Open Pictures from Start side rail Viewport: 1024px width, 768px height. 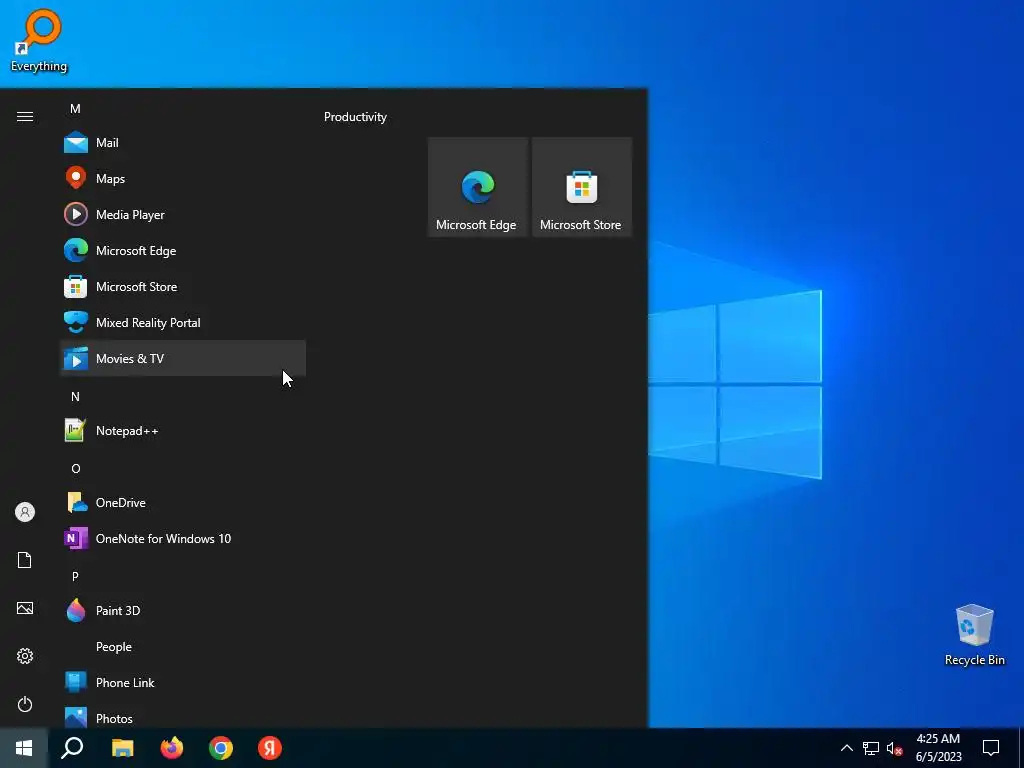coord(25,608)
